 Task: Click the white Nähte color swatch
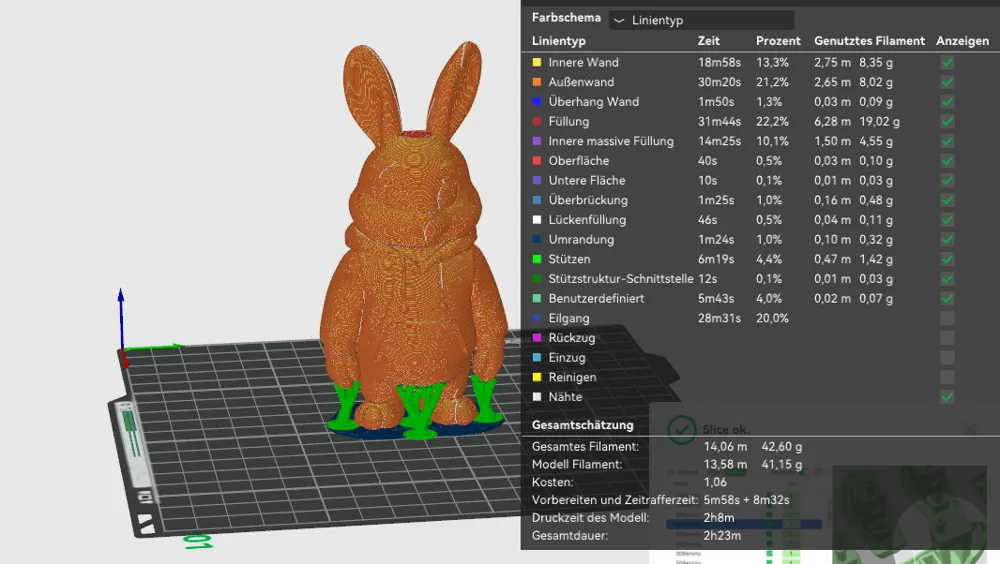[537, 397]
